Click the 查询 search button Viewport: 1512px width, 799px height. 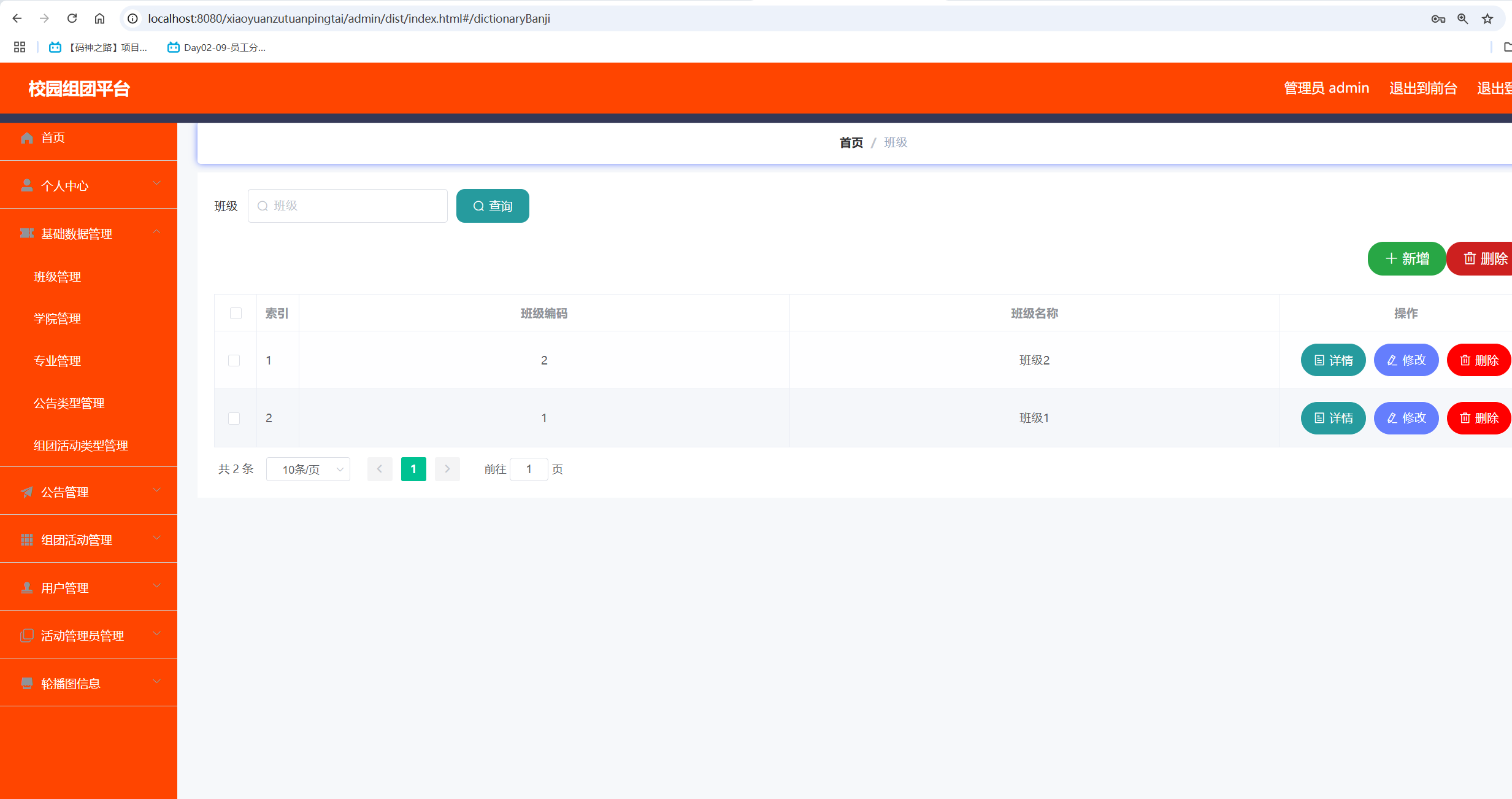(x=493, y=206)
